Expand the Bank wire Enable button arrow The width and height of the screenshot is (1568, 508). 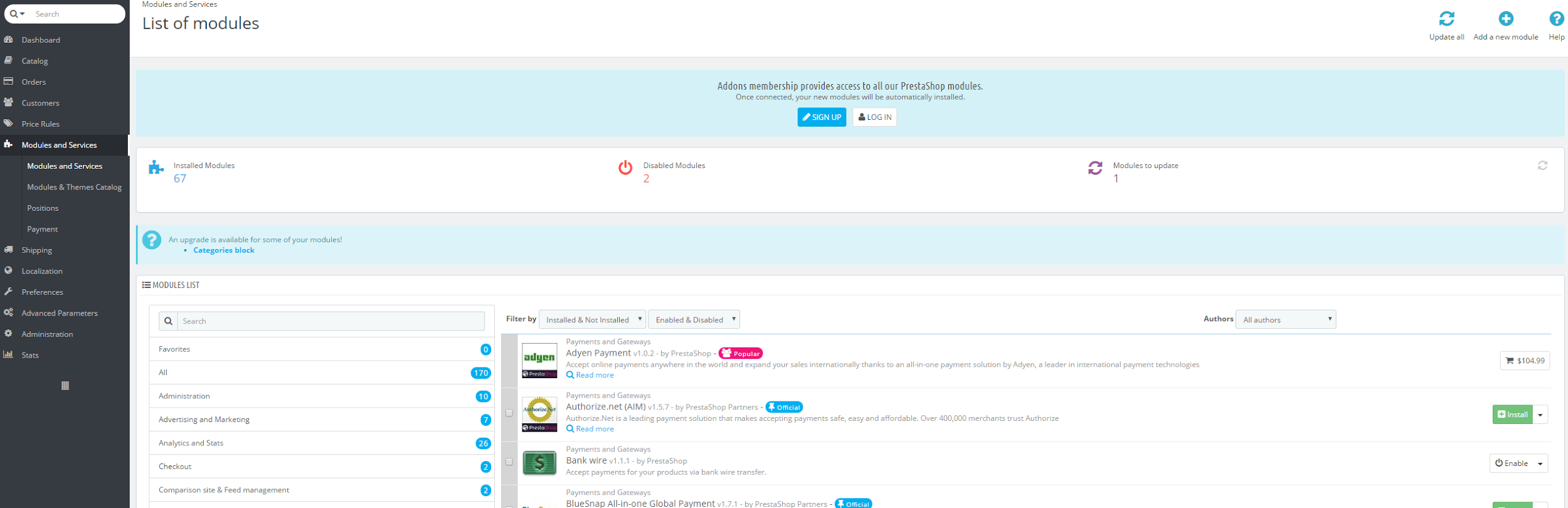[x=1540, y=463]
